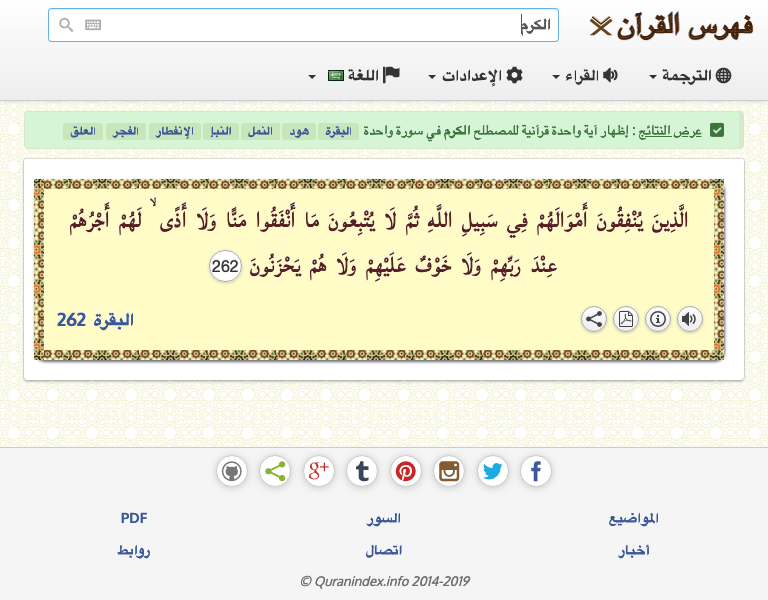Viewport: 768px width, 600px height.
Task: Play verse audio with speaker icon
Action: click(x=690, y=319)
